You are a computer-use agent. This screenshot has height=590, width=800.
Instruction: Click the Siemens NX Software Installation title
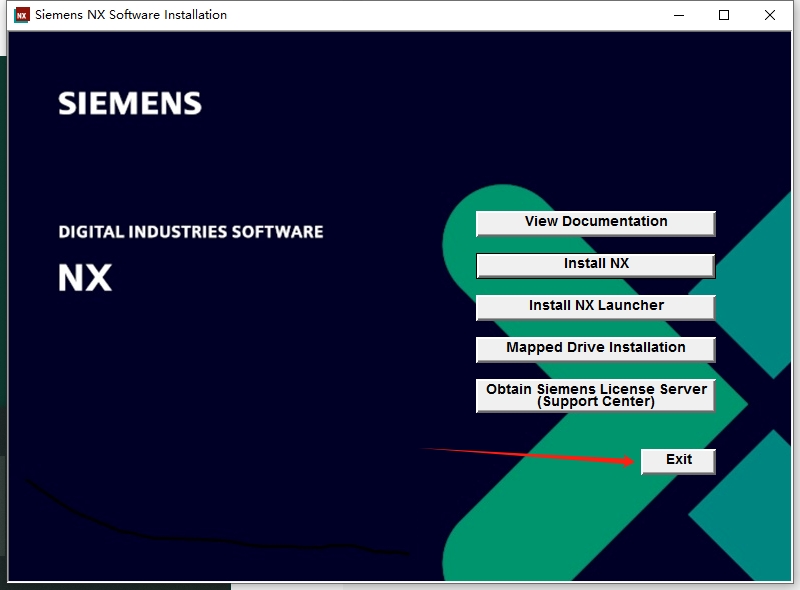pyautogui.click(x=131, y=15)
